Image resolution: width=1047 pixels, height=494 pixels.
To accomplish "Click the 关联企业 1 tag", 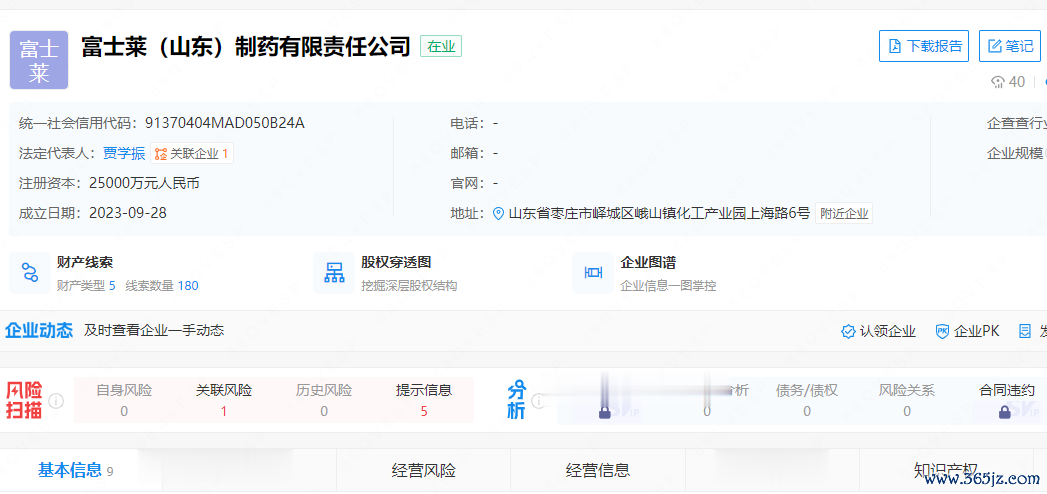I will (192, 154).
